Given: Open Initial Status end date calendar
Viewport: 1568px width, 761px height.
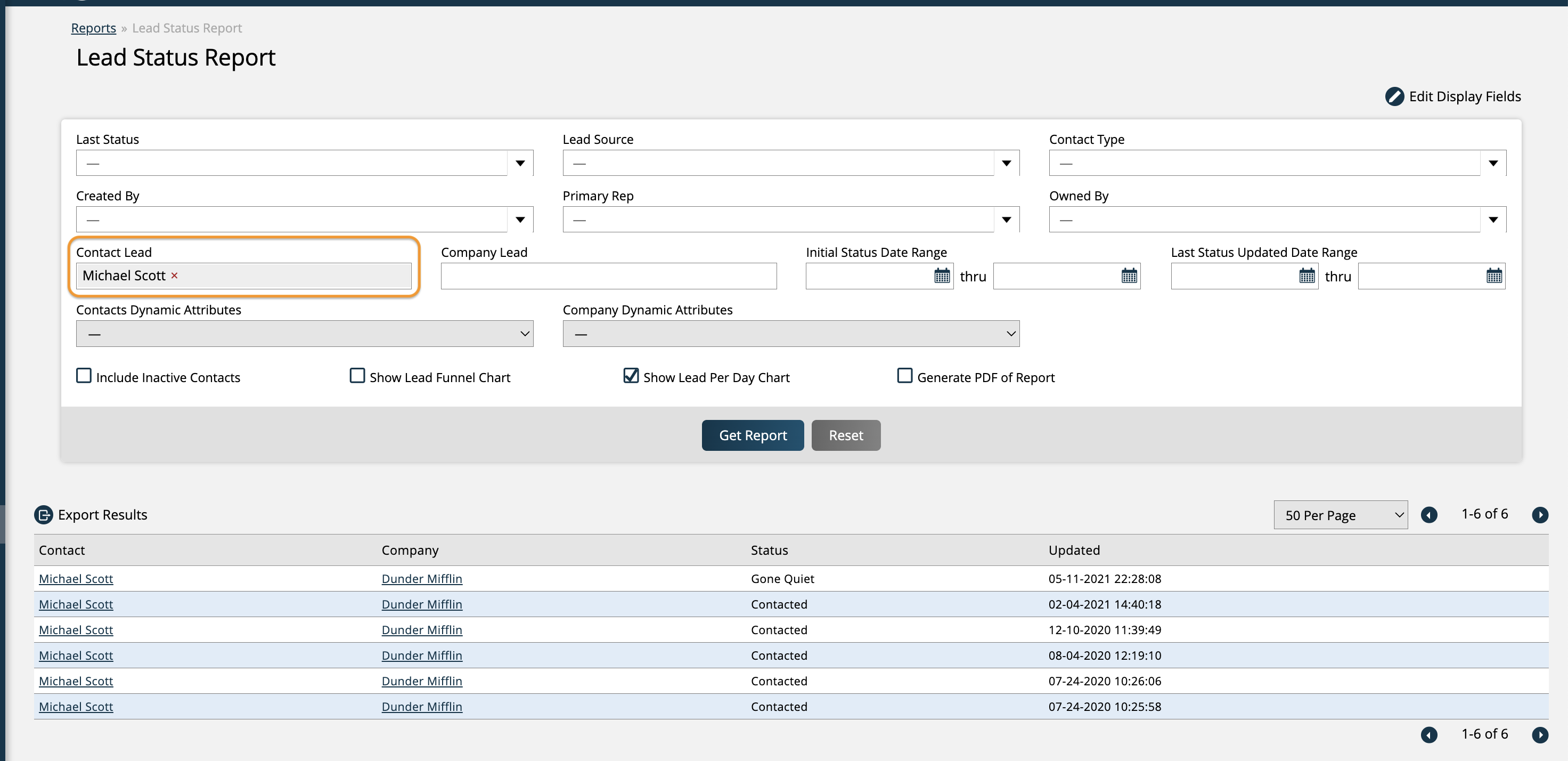Looking at the screenshot, I should 1129,276.
